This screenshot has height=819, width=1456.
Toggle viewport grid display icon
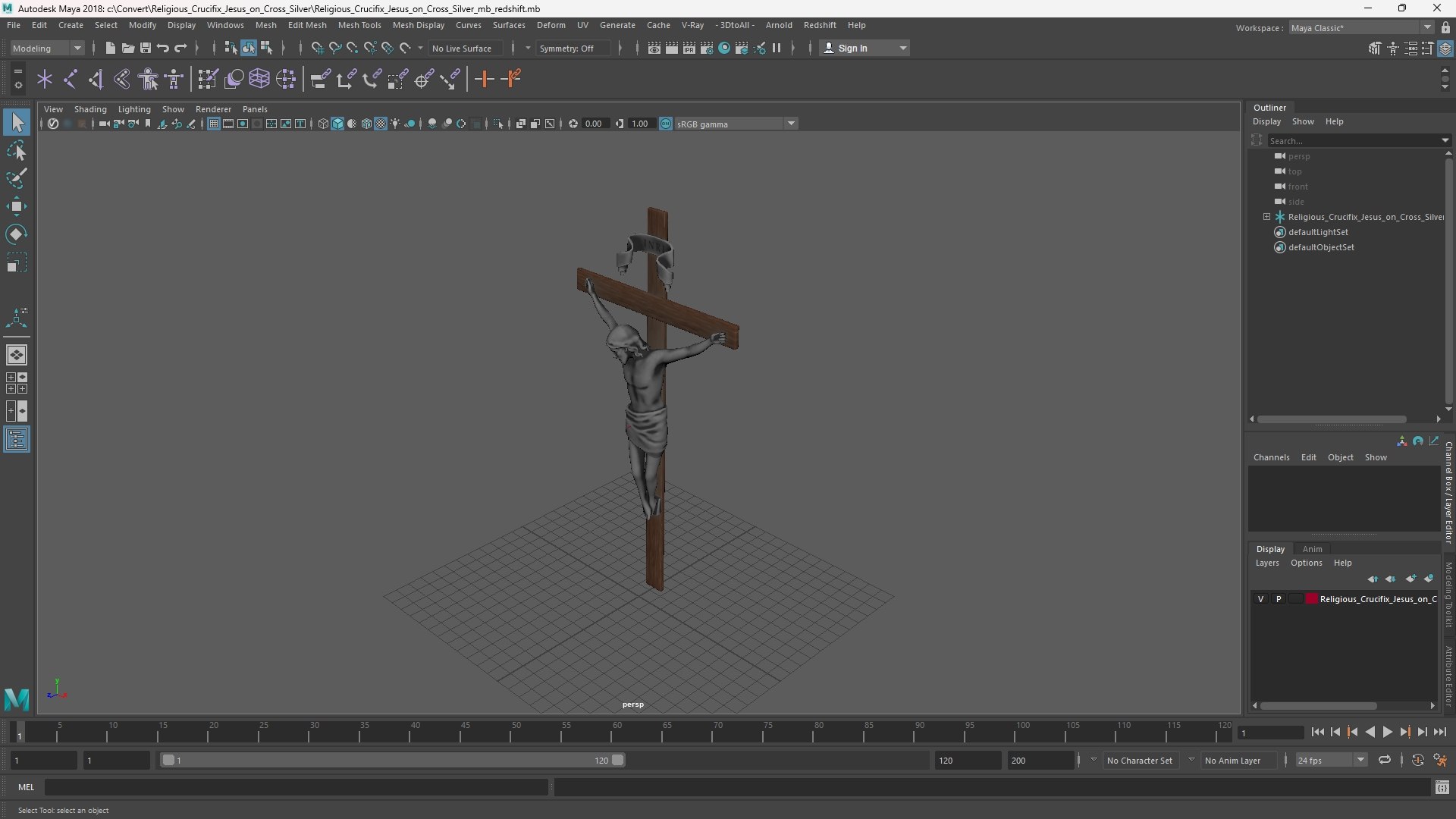(x=214, y=124)
